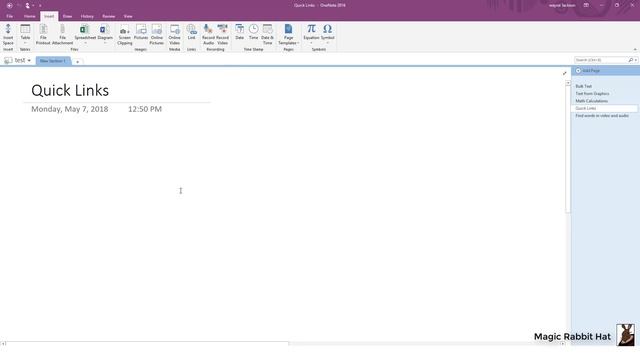Screen dimensions: 640x360
Task: Insert an Online Video
Action: (175, 34)
